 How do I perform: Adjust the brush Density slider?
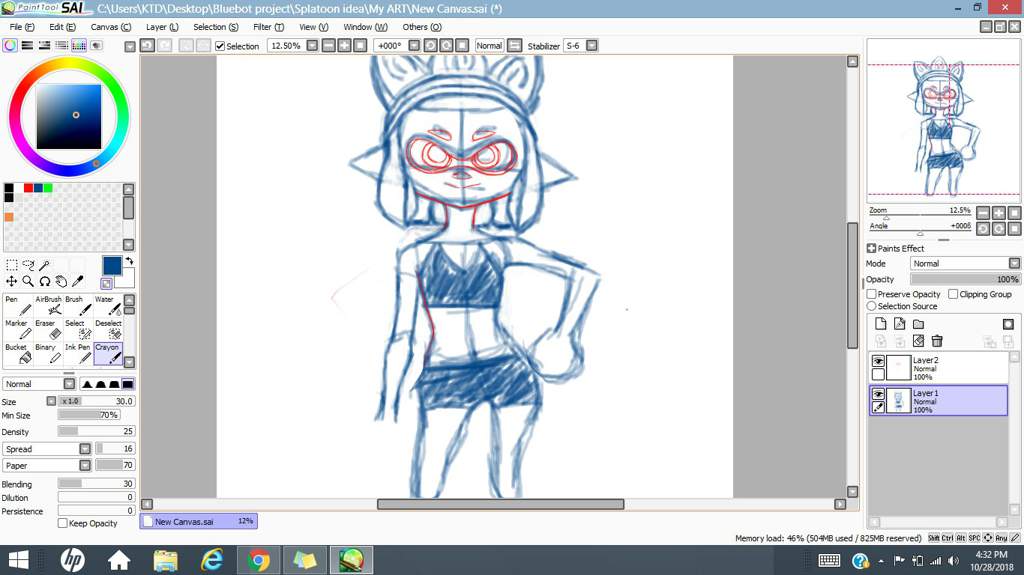[x=96, y=431]
